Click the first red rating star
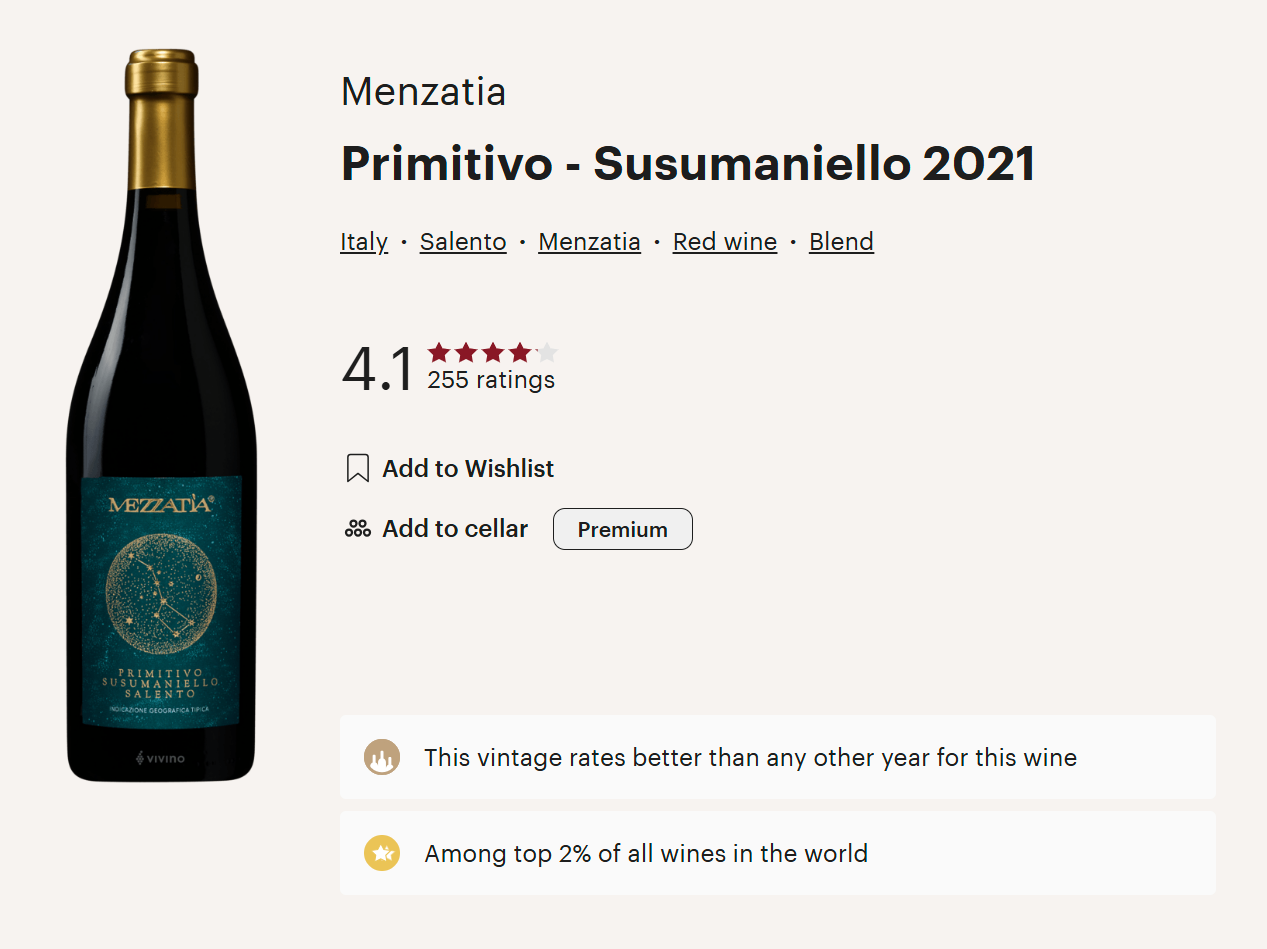Viewport: 1267px width, 949px height. tap(438, 352)
